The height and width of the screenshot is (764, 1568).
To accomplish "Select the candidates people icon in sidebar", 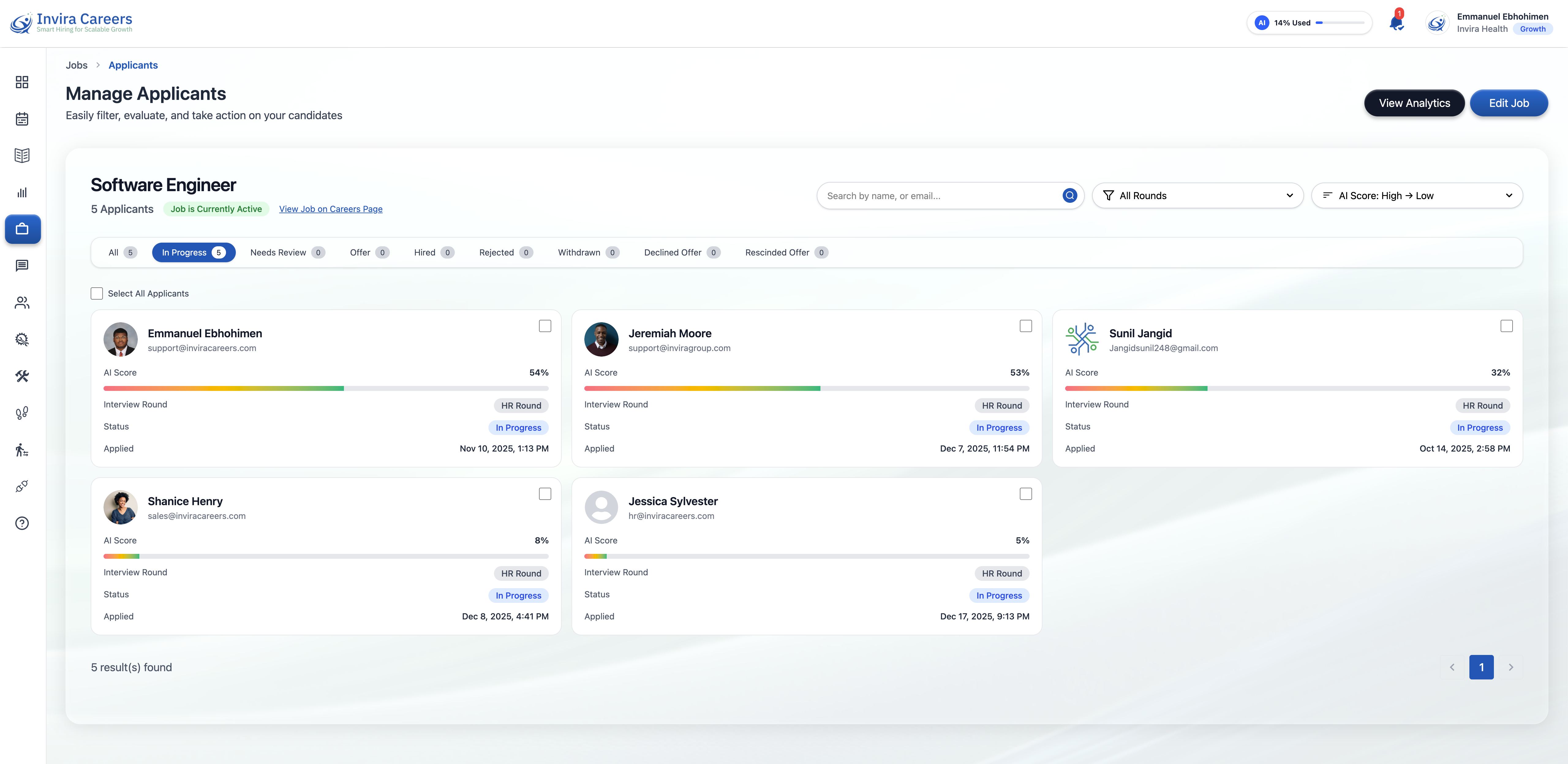I will pos(22,303).
